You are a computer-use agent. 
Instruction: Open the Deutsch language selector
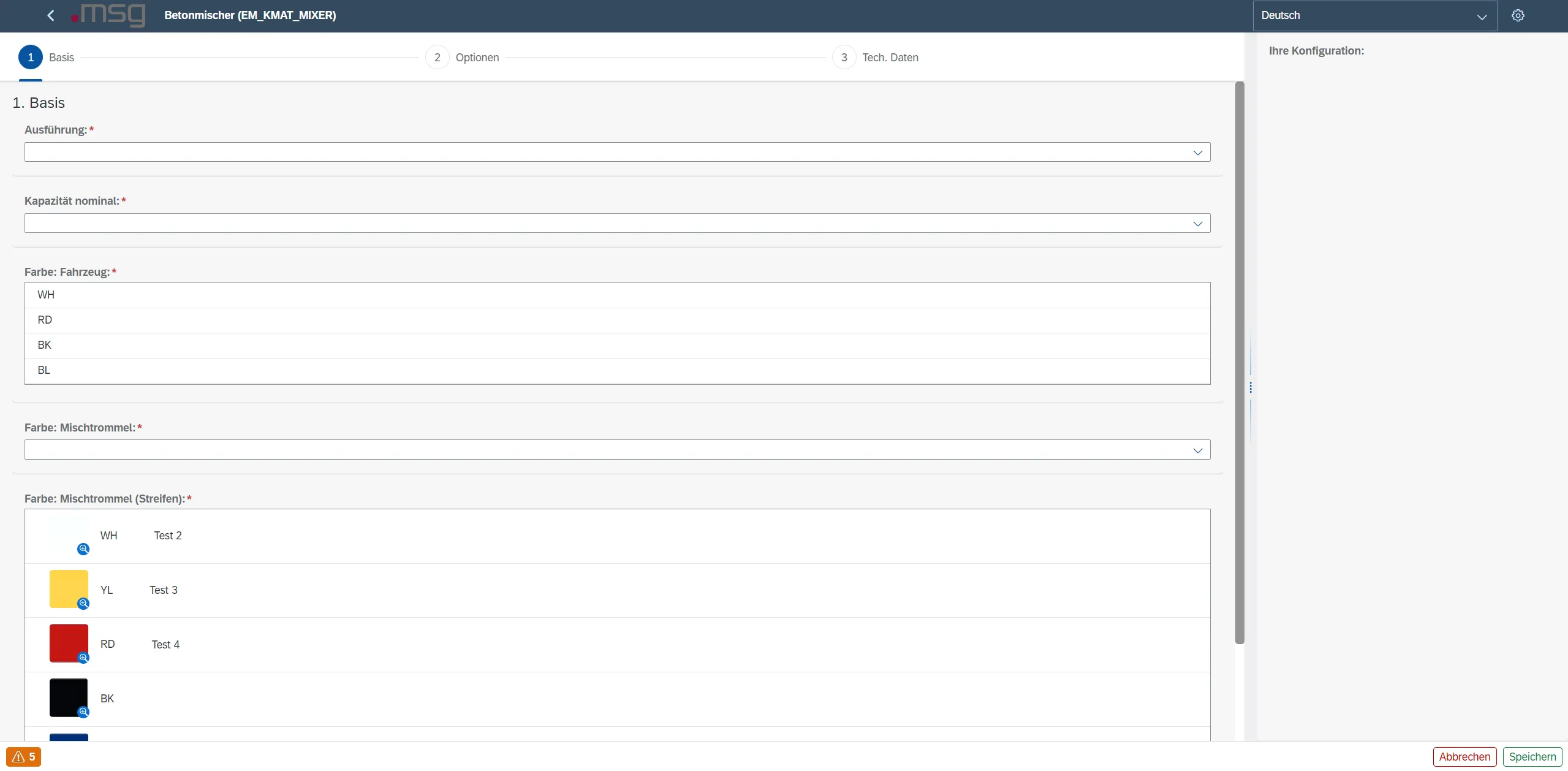tap(1374, 16)
